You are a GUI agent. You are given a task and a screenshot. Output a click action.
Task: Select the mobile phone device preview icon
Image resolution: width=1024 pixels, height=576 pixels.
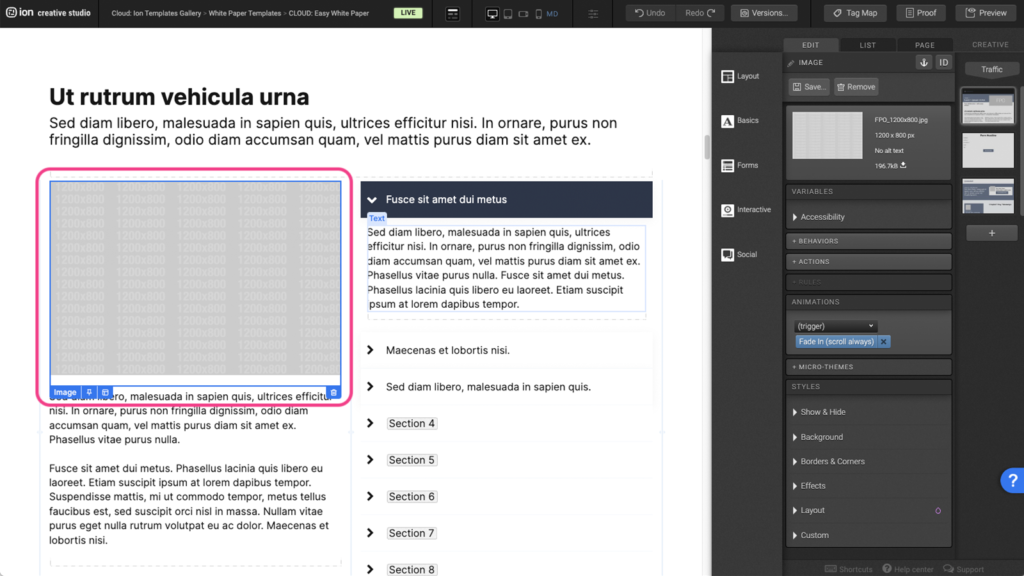point(537,14)
